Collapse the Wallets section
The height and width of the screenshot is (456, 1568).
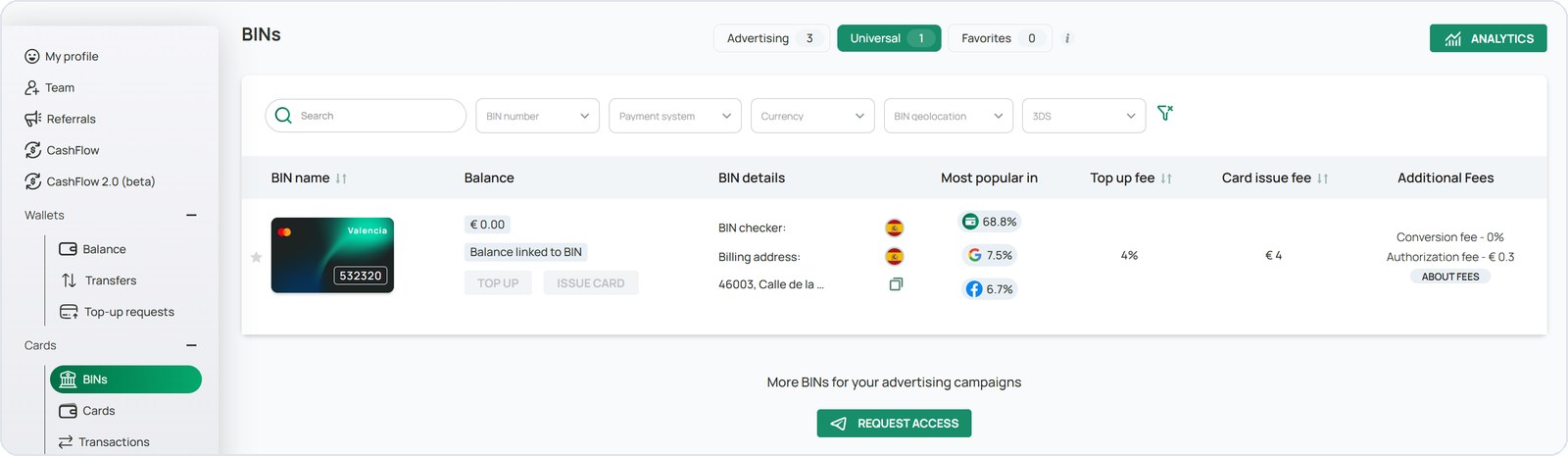tap(191, 215)
